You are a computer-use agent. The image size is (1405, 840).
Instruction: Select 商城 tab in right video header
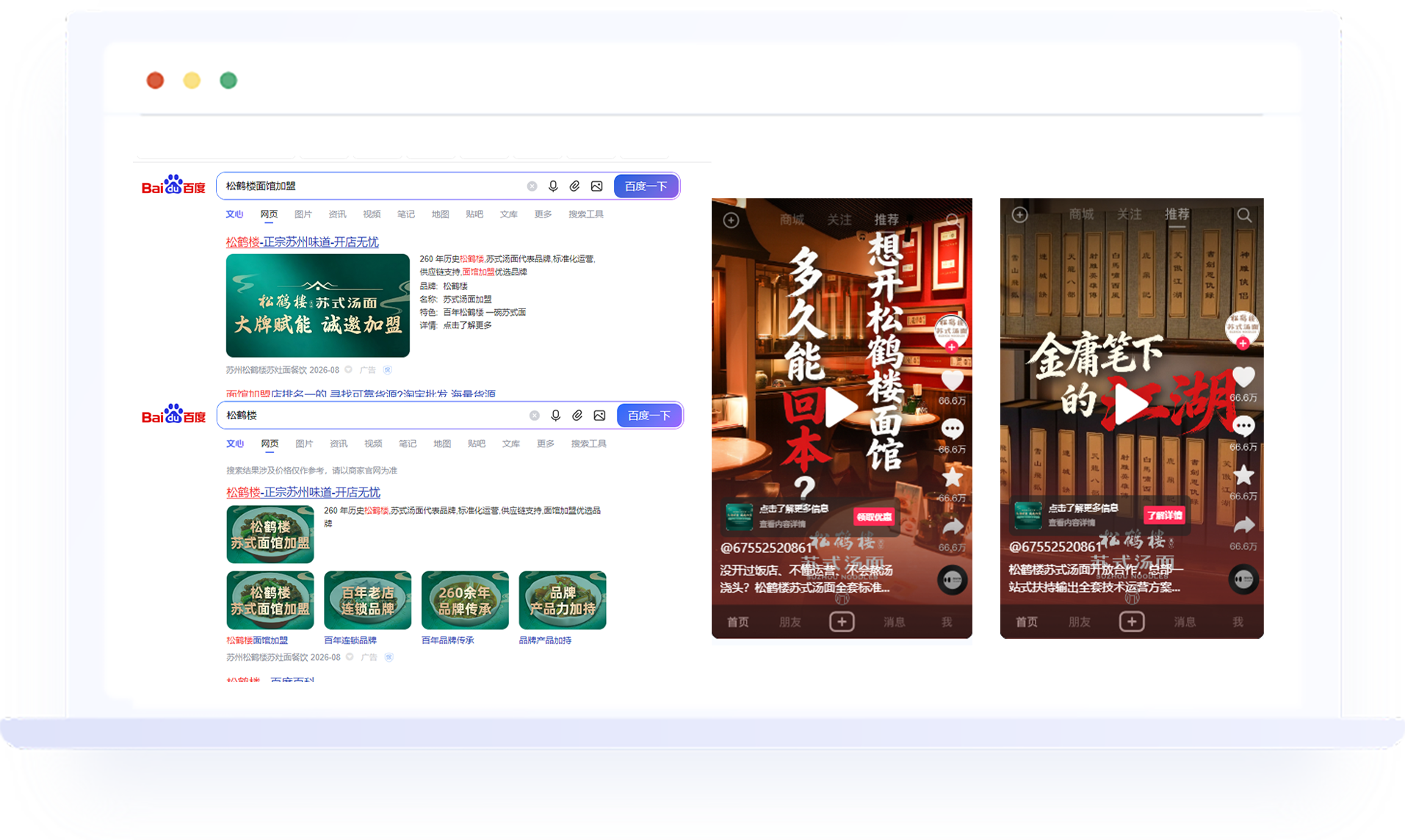pos(1081,214)
